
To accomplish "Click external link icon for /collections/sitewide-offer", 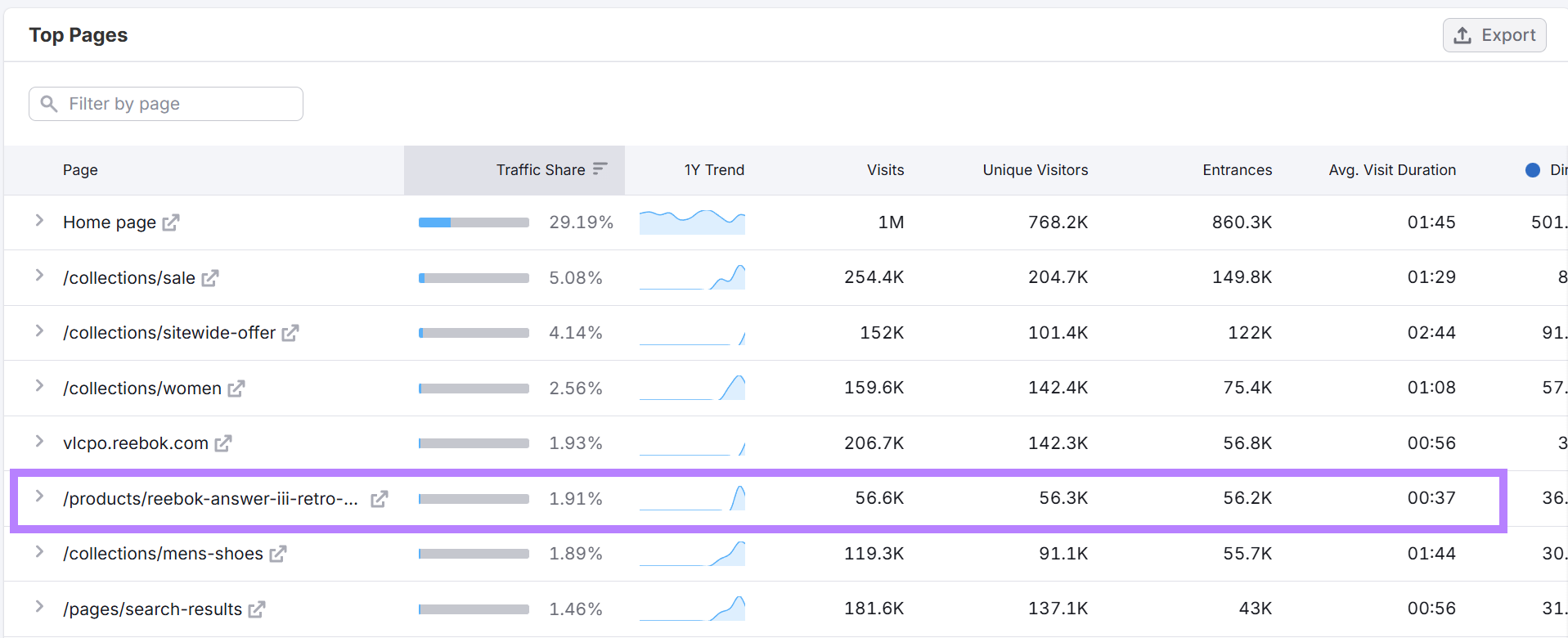I will 290,333.
